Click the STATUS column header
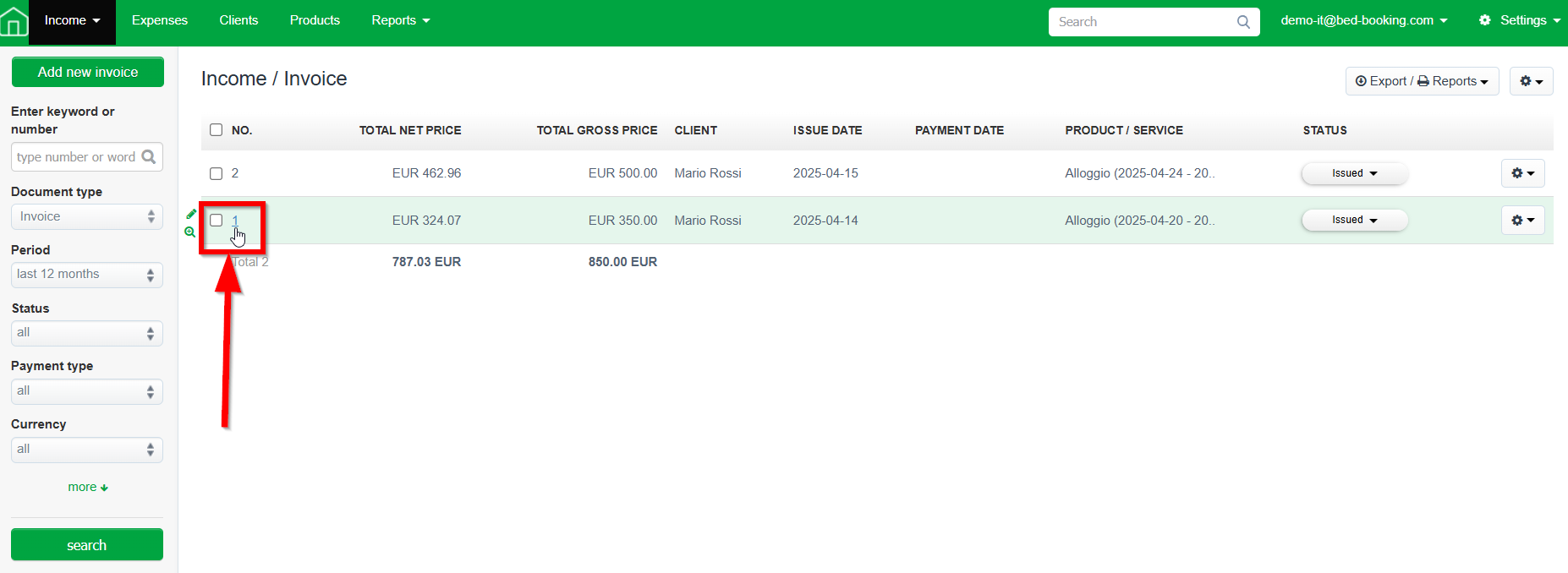The height and width of the screenshot is (573, 1568). click(x=1324, y=130)
